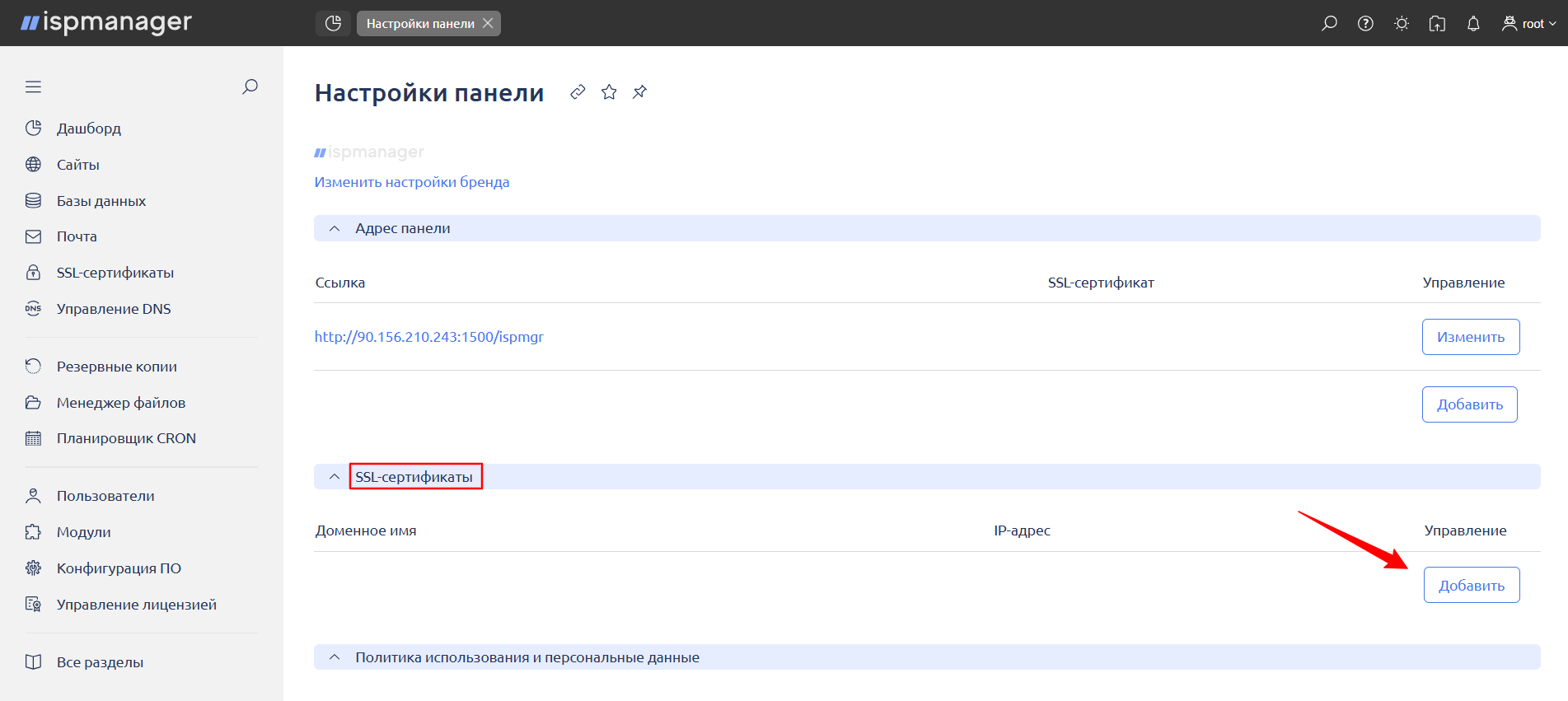Click the top bar search icon
This screenshot has width=1568, height=701.
pyautogui.click(x=1329, y=23)
